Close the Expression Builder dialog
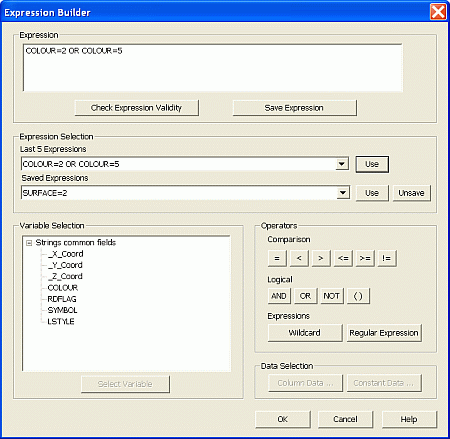Viewport: 450px width, 439px height. (x=438, y=12)
